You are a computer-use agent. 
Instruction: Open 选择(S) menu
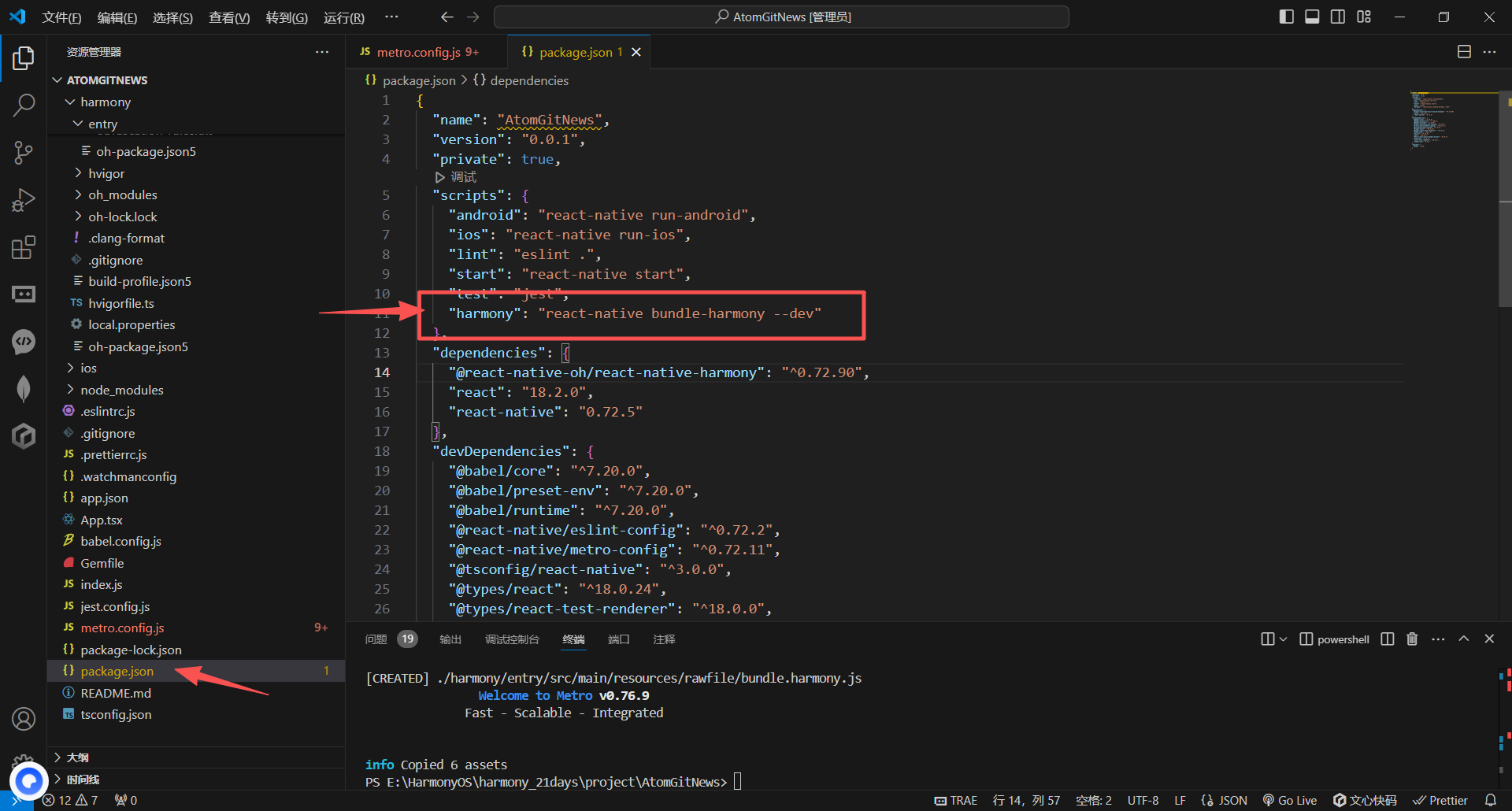tap(172, 17)
